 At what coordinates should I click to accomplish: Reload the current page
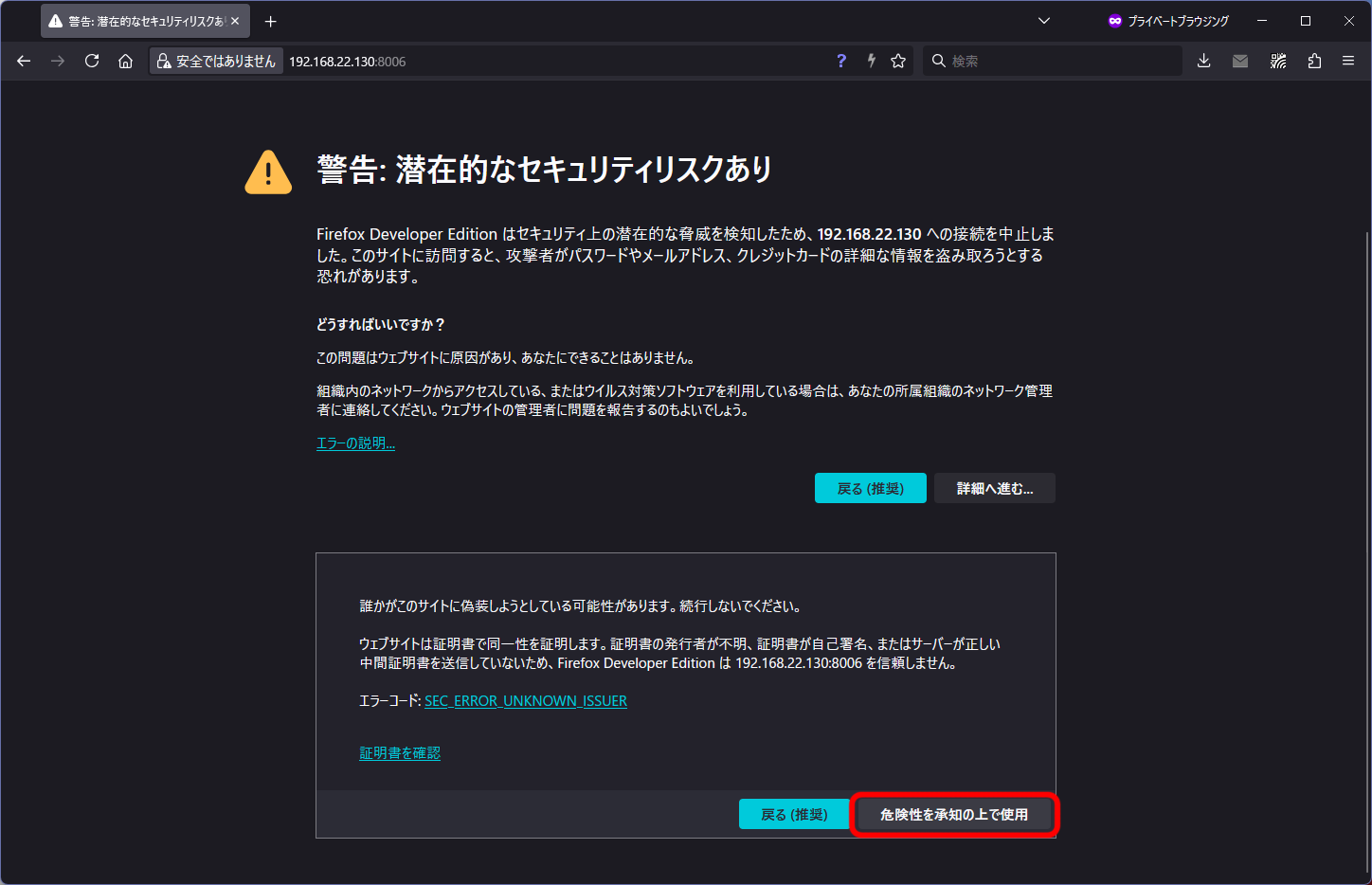[92, 61]
